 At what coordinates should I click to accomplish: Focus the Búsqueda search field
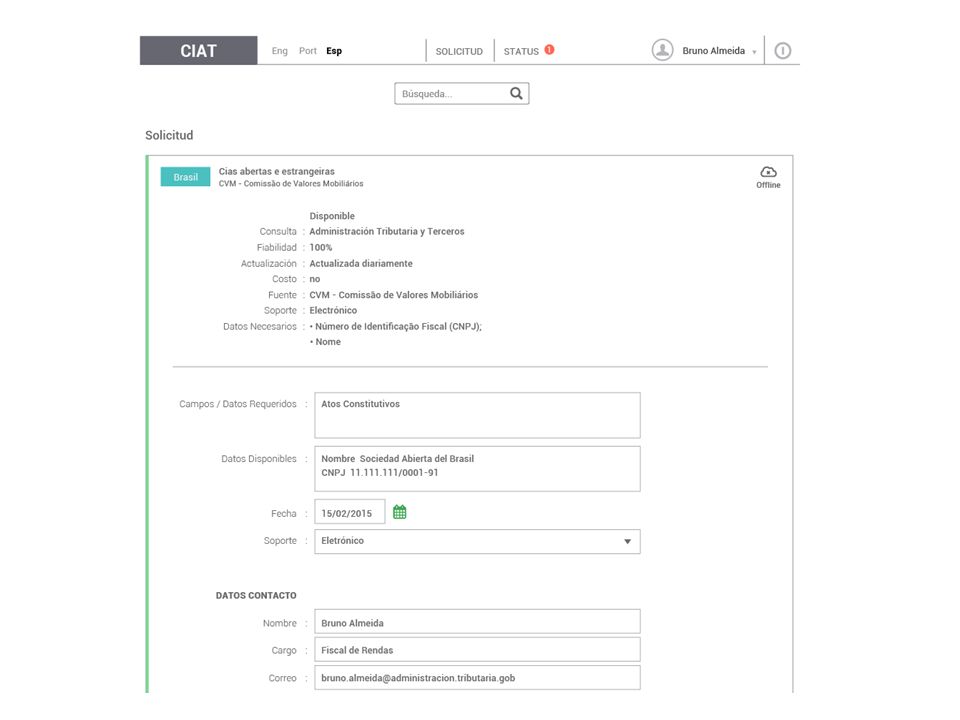pos(453,94)
